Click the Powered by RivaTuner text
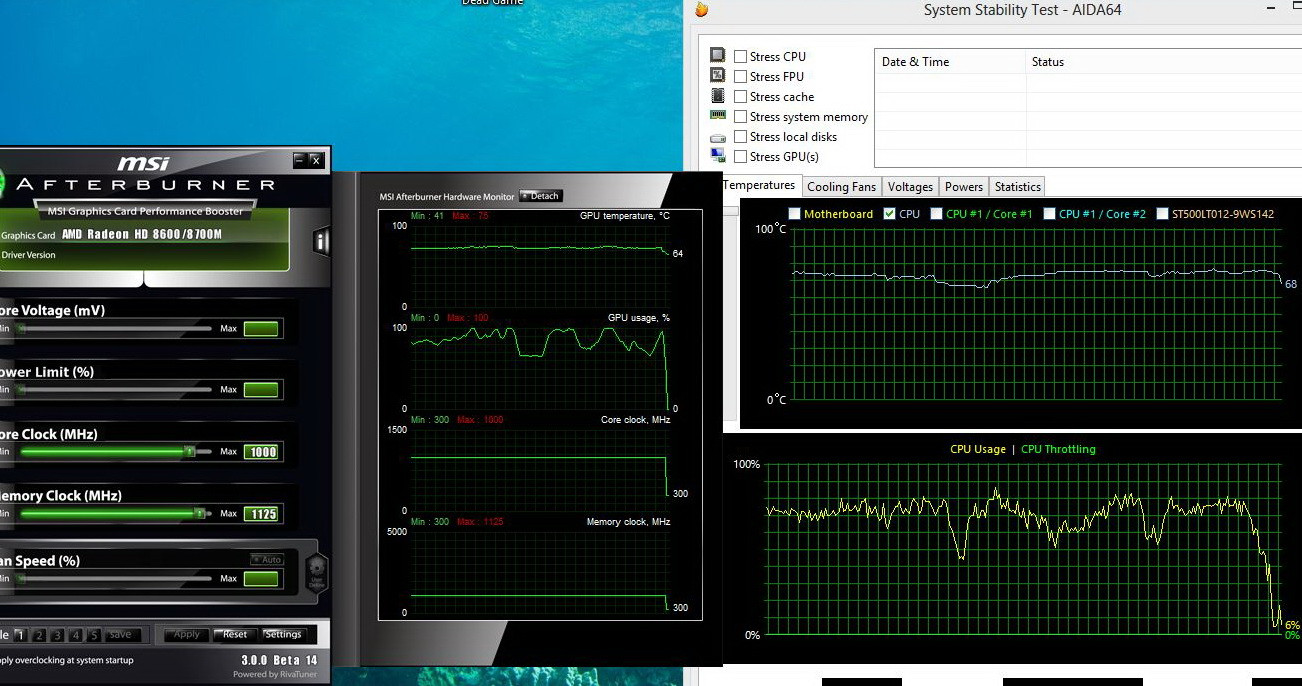Image resolution: width=1302 pixels, height=686 pixels. pos(275,674)
